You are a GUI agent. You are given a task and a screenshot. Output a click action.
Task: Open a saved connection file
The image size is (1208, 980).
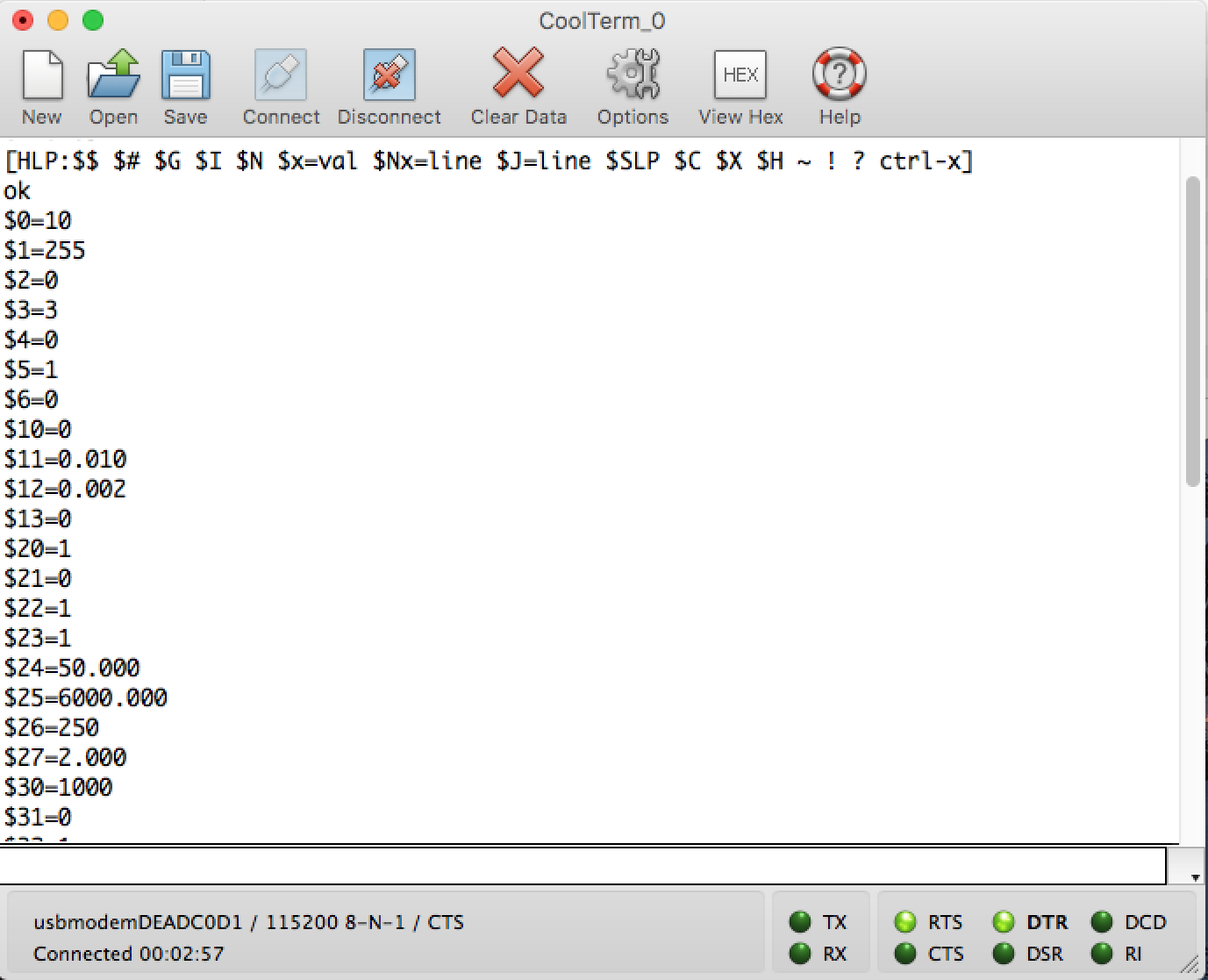pos(112,83)
